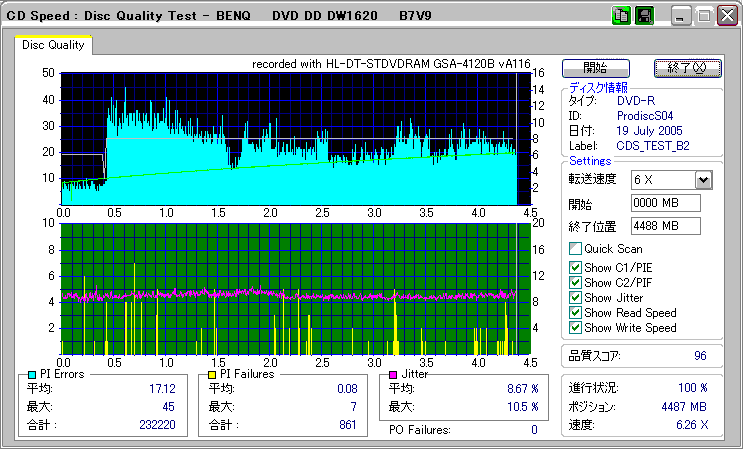The width and height of the screenshot is (743, 449).
Task: Click the 4488 MB end position field
Action: (666, 226)
